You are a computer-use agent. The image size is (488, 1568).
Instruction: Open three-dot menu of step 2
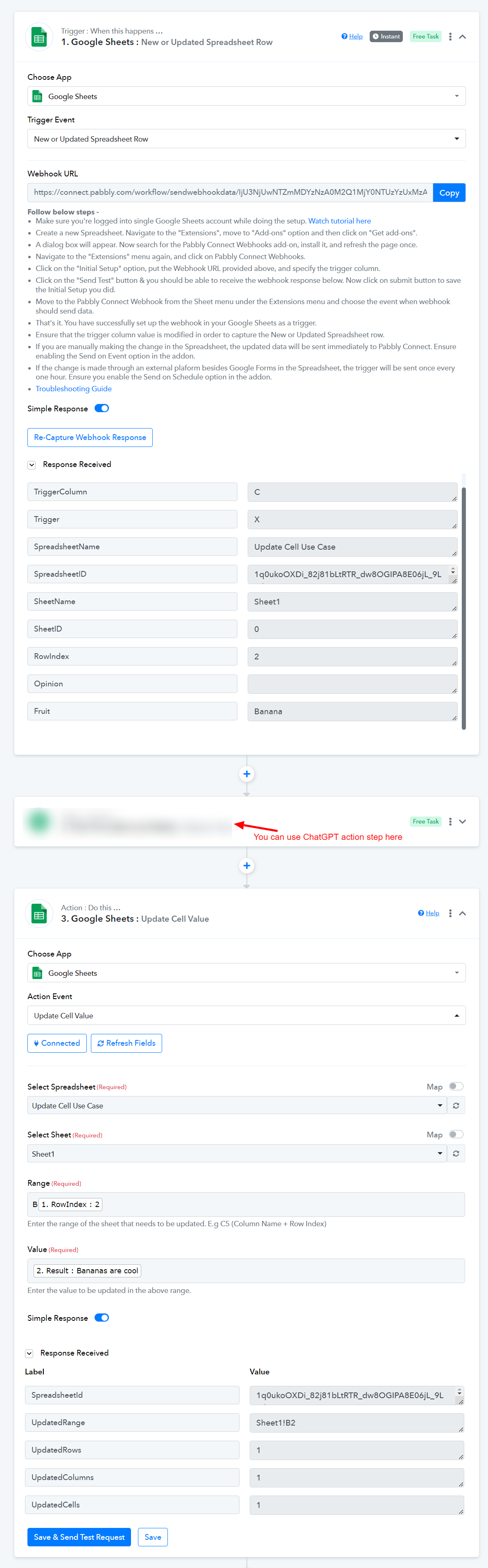click(450, 821)
